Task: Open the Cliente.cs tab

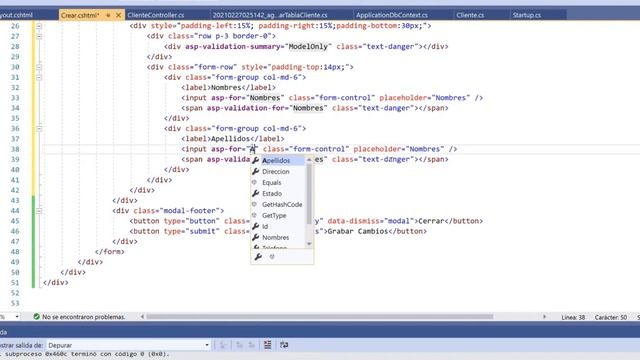Action: click(x=470, y=15)
